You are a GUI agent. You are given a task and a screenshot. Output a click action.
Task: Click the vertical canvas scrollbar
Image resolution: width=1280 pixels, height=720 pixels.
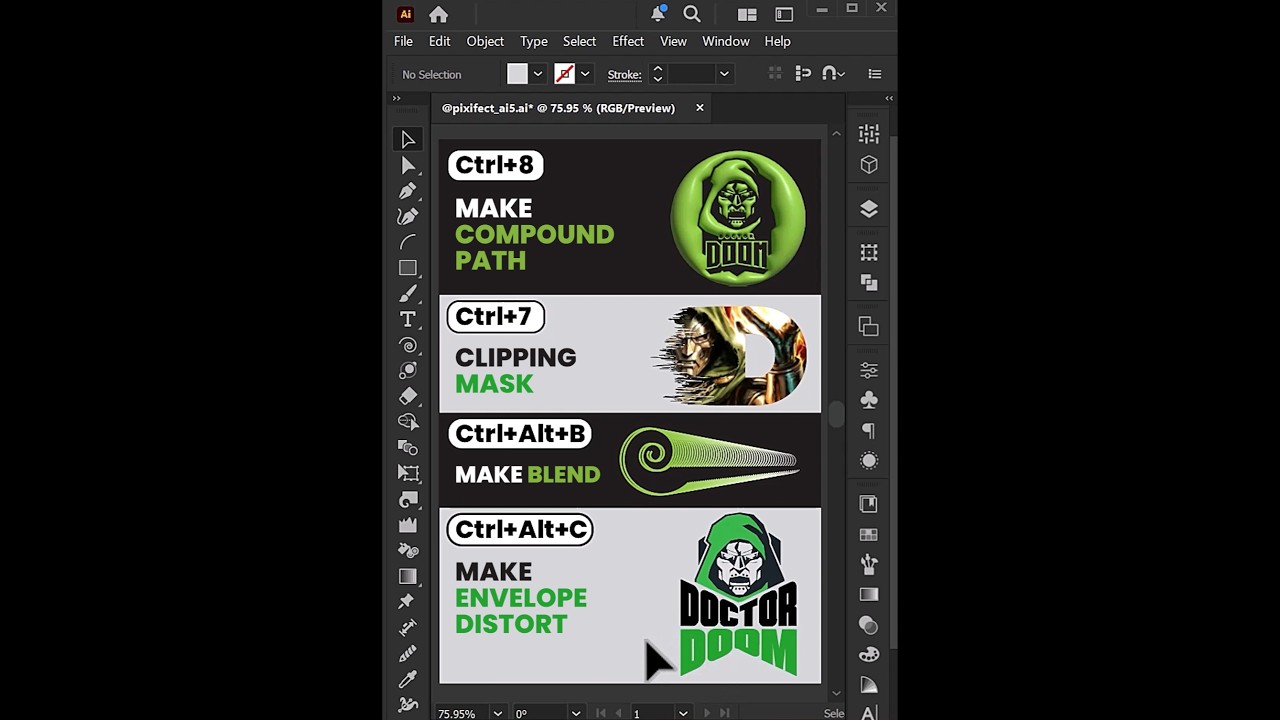point(835,415)
